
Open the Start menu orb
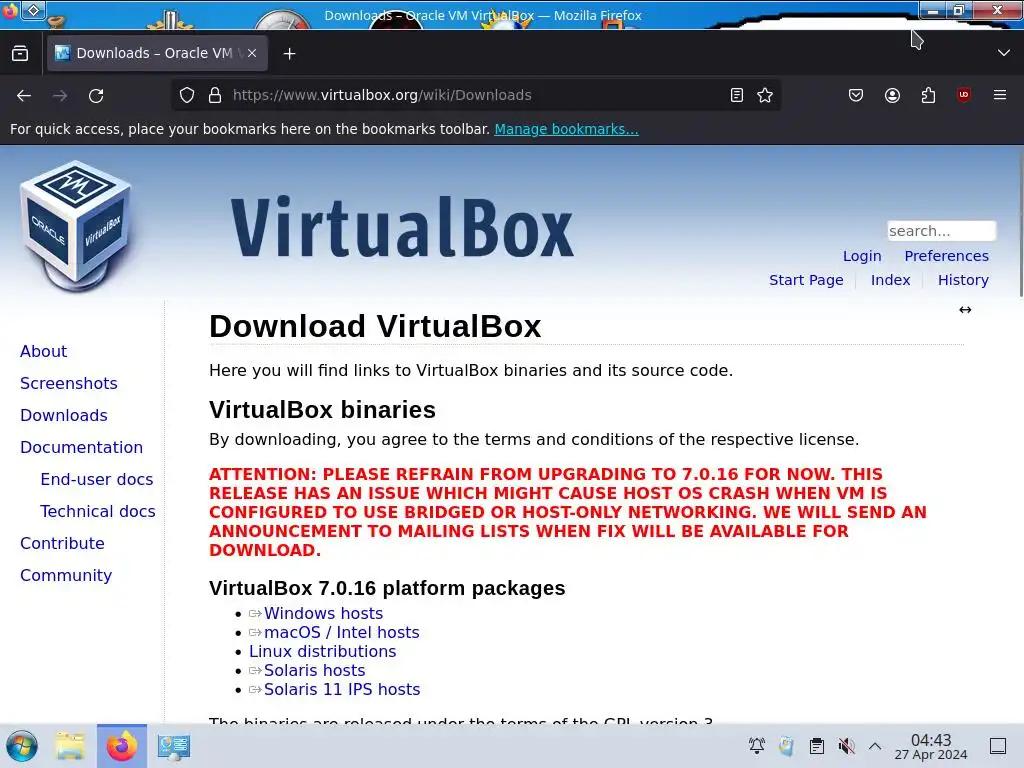click(22, 746)
